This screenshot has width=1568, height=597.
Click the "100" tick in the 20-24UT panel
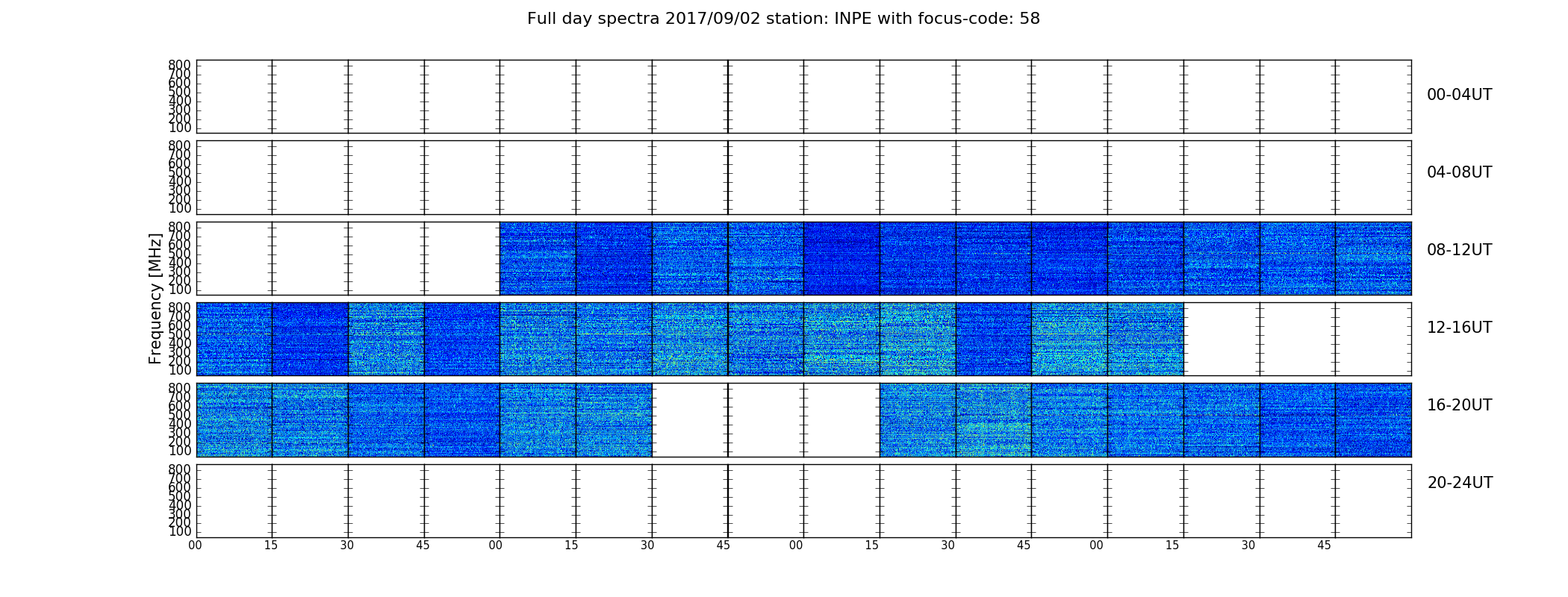tap(180, 532)
